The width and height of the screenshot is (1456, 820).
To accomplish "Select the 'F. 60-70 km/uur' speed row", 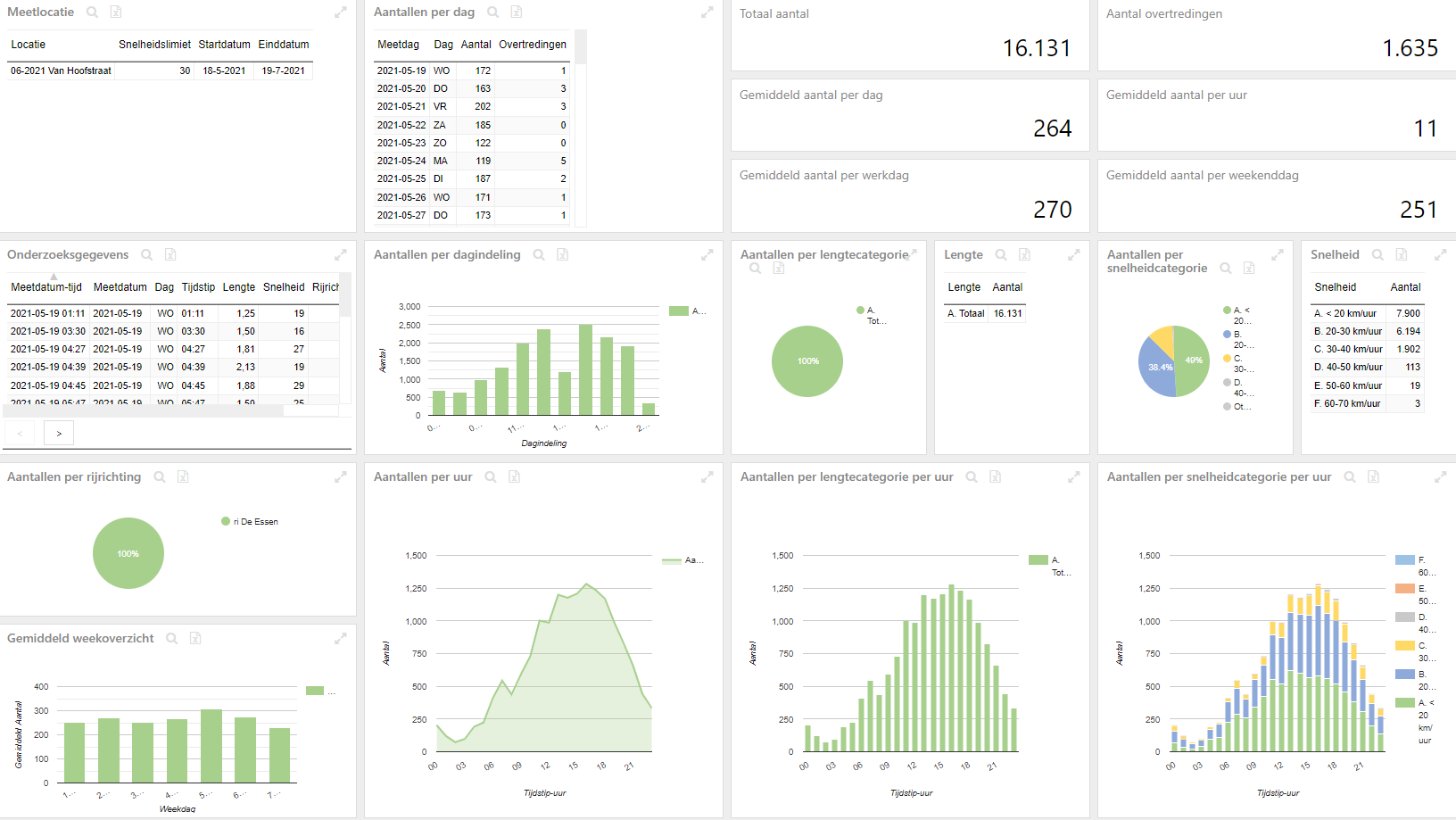I will 1367,403.
